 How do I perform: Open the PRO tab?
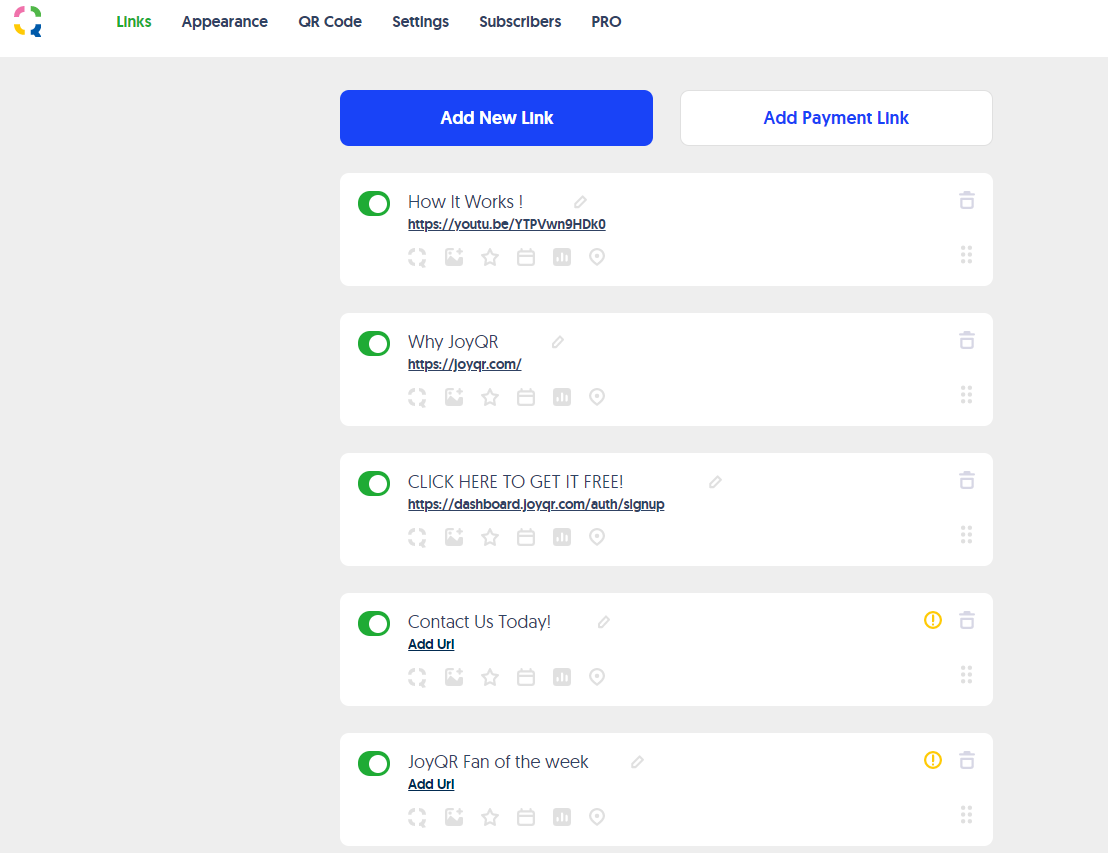click(x=606, y=22)
